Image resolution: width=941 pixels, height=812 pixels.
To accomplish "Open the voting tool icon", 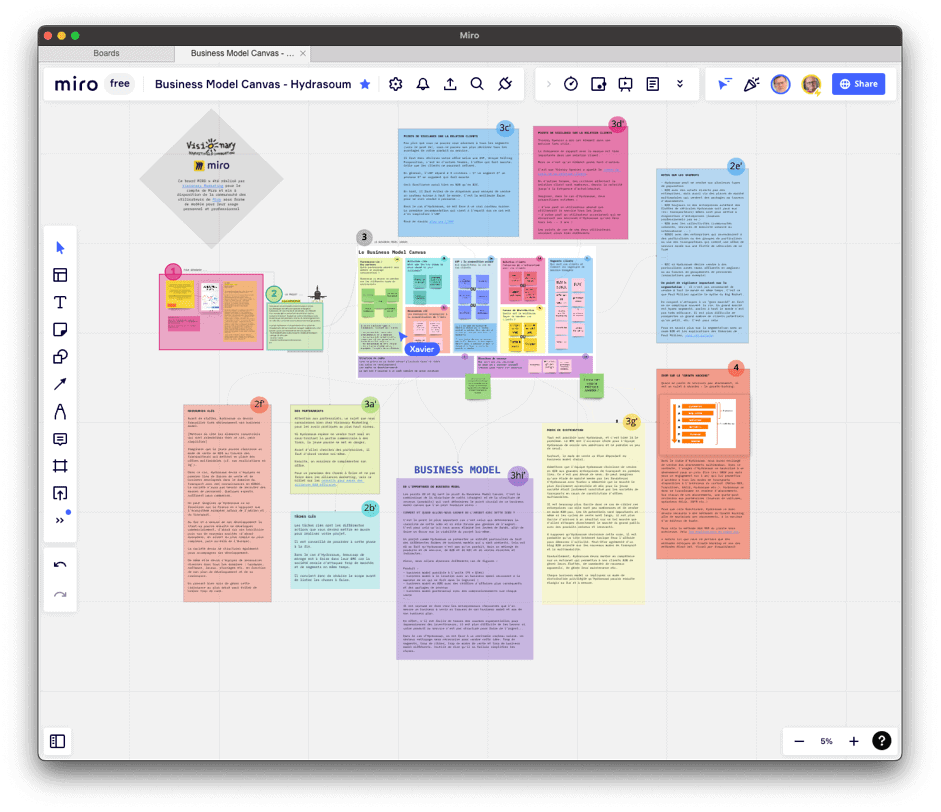I will [598, 84].
